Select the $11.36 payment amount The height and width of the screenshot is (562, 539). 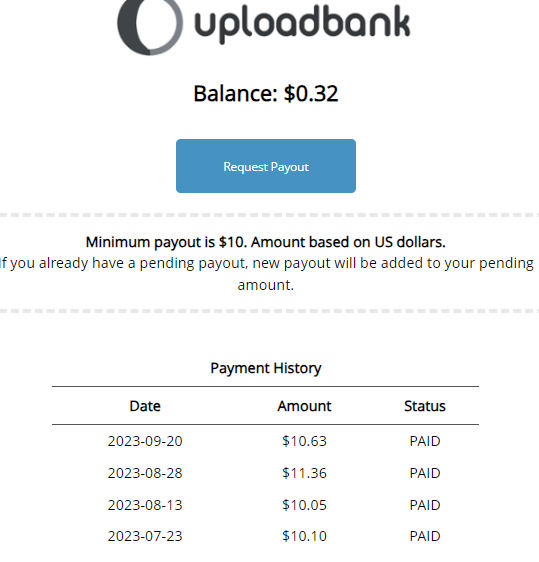(304, 473)
